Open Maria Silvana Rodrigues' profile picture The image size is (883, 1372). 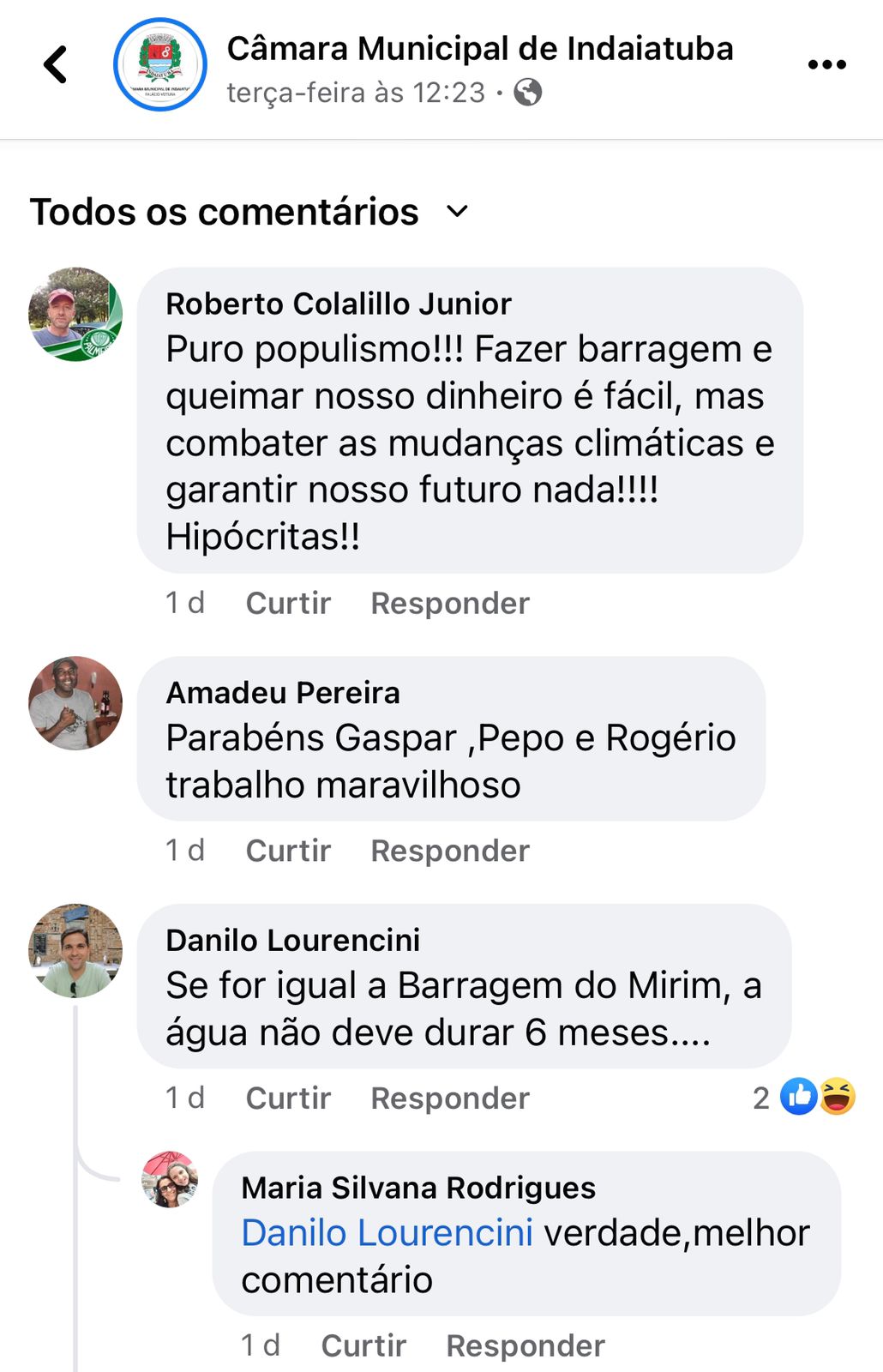[x=170, y=1179]
